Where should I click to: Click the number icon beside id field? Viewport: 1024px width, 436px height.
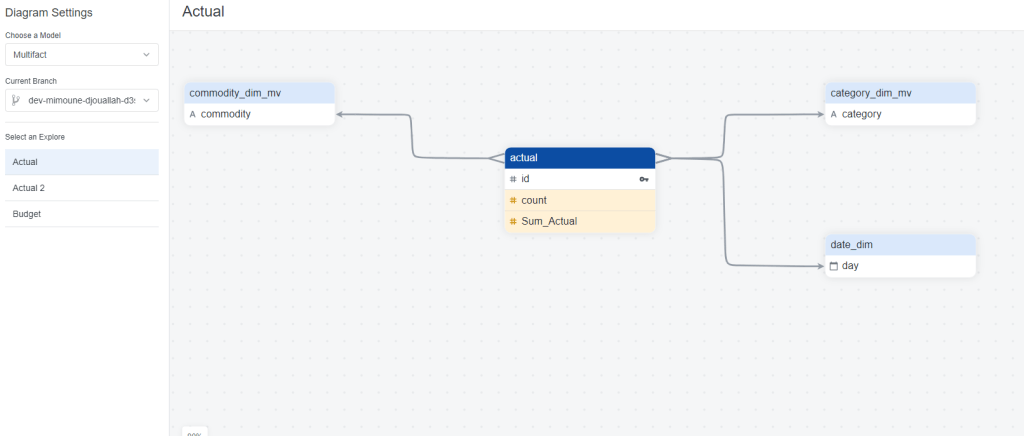point(513,179)
